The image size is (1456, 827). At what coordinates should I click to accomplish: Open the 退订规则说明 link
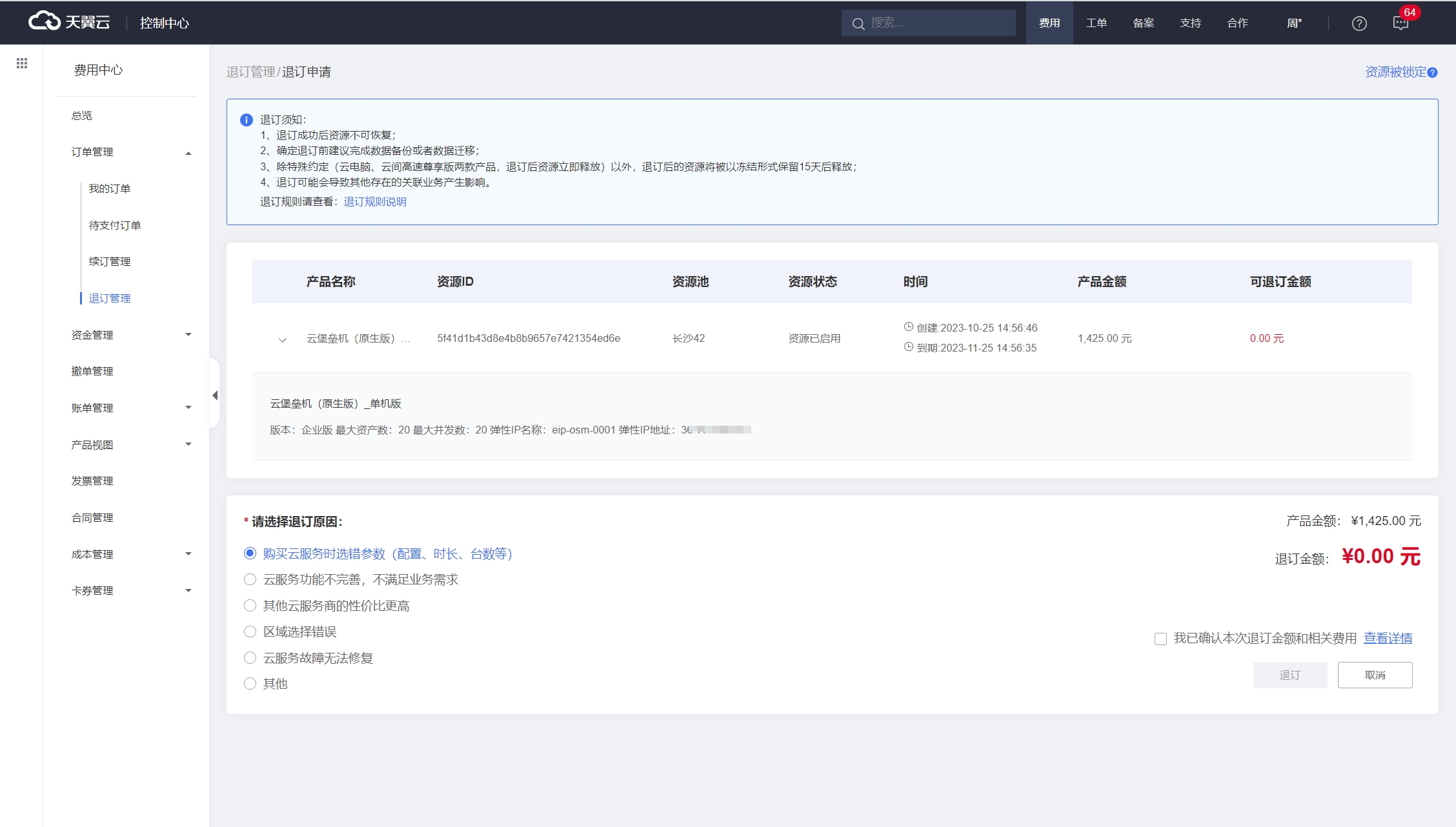375,202
